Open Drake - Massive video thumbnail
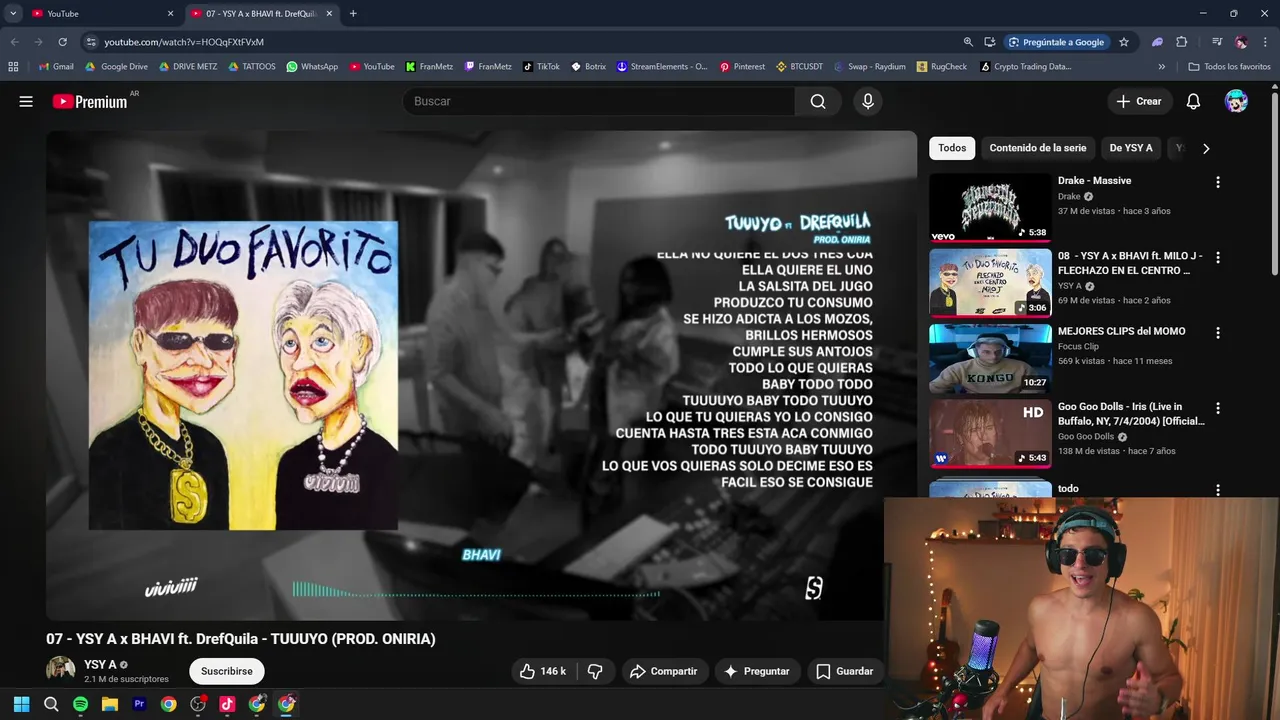 [x=990, y=208]
